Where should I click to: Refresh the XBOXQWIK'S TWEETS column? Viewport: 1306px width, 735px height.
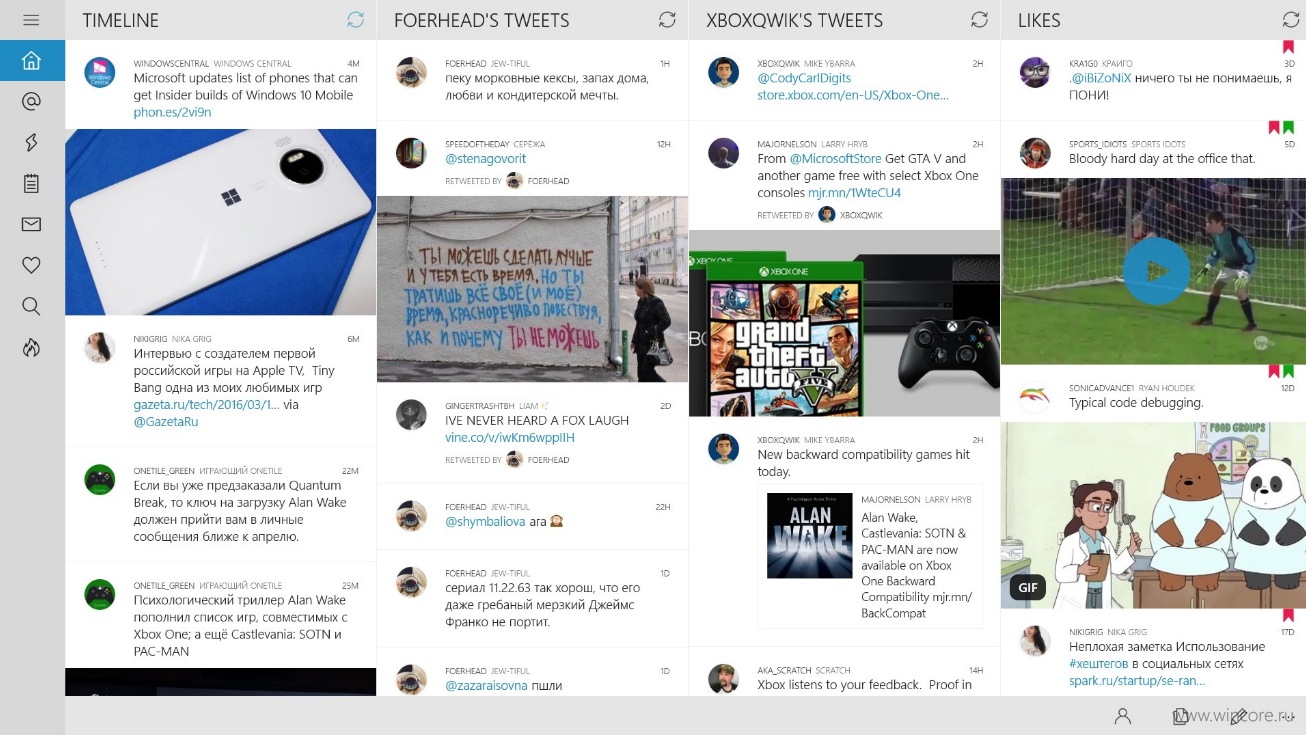980,20
